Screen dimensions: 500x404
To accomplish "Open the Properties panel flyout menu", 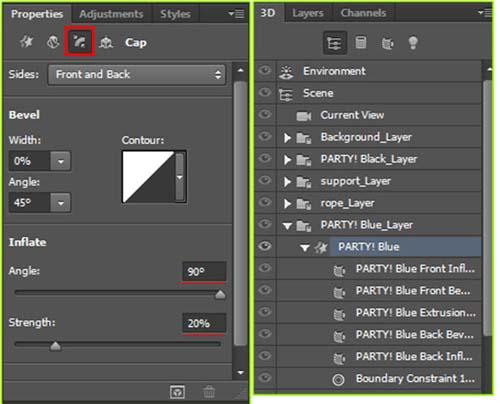I will click(237, 14).
